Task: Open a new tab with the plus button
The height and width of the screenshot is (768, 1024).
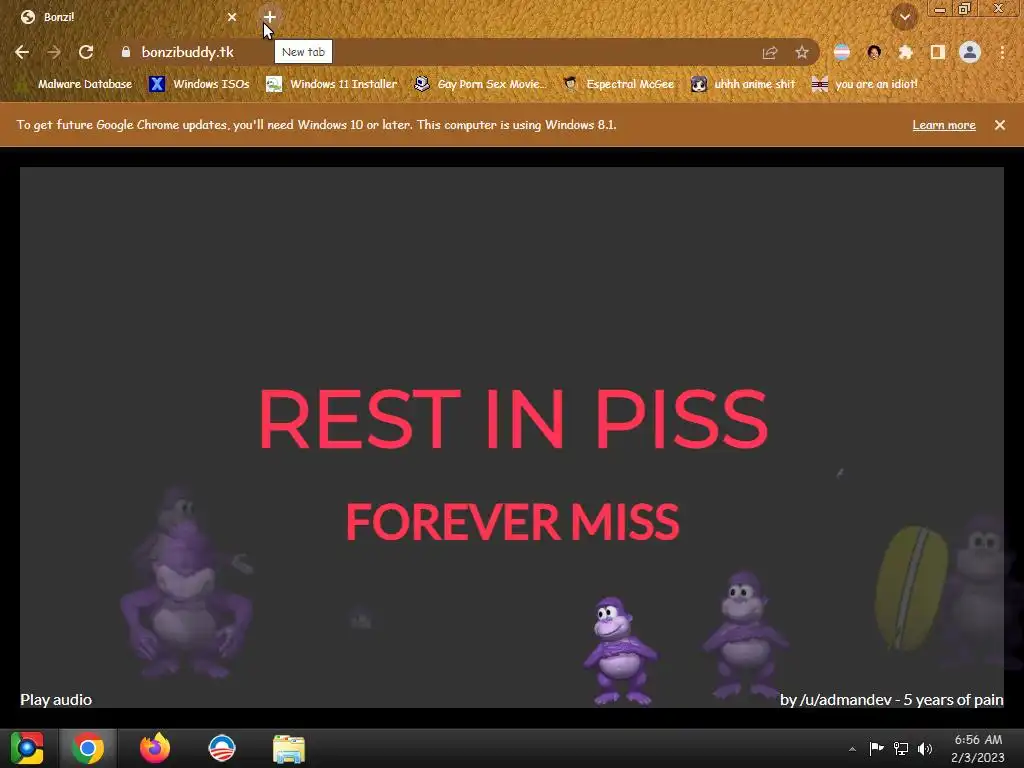Action: click(x=270, y=17)
